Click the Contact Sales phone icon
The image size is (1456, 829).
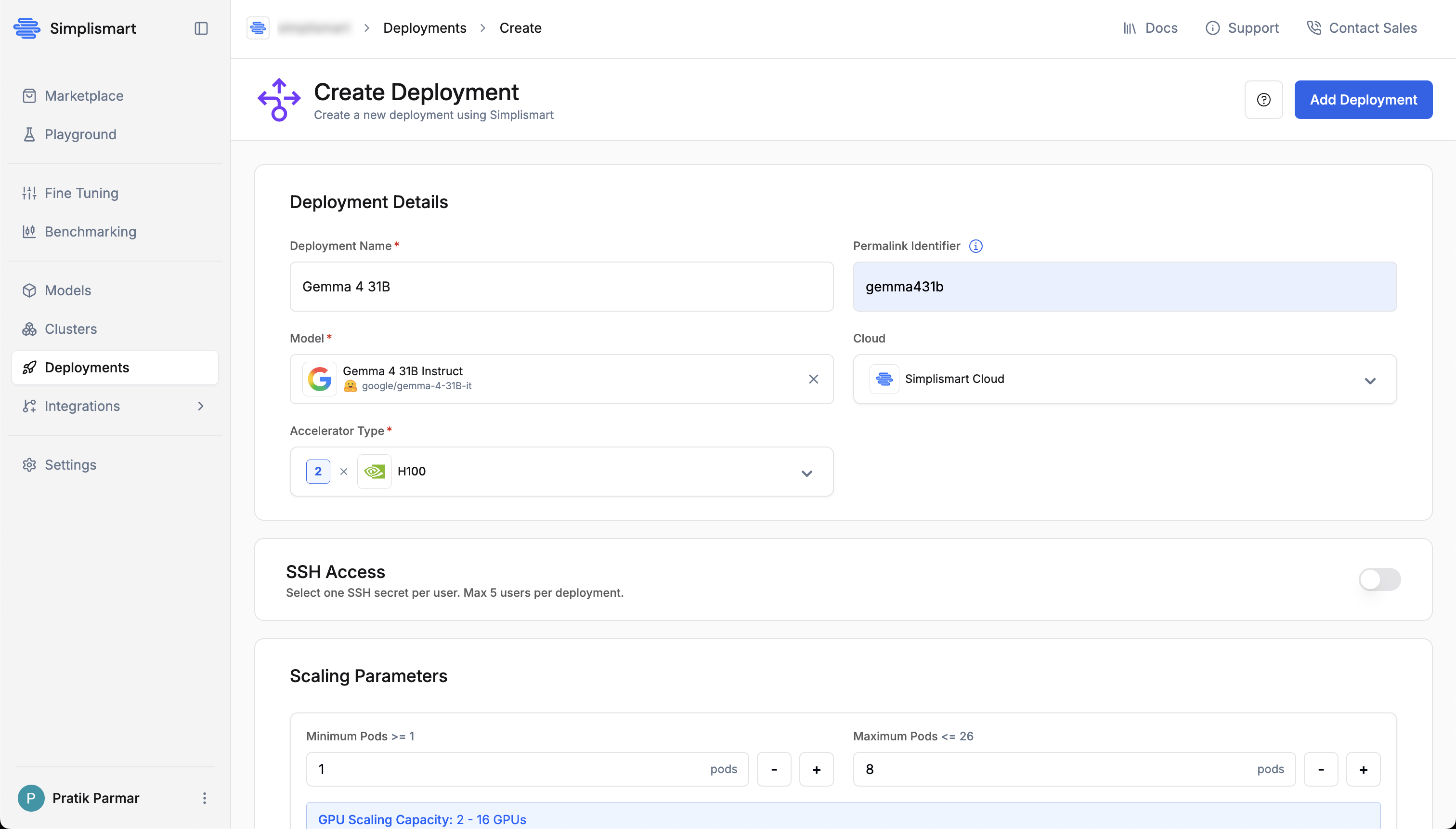pyautogui.click(x=1314, y=28)
